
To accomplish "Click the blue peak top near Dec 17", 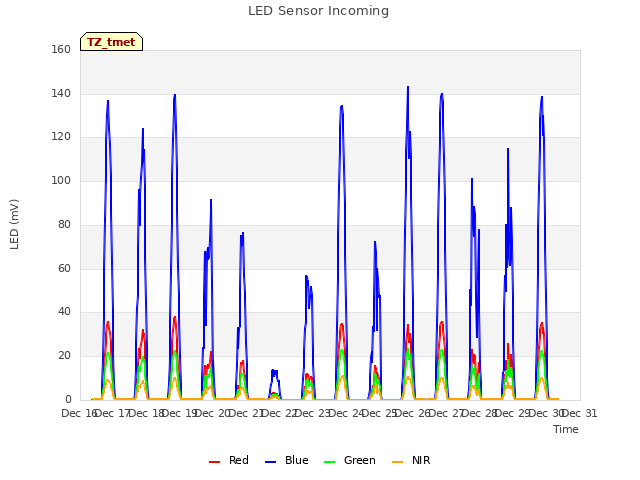I will (x=108, y=101).
